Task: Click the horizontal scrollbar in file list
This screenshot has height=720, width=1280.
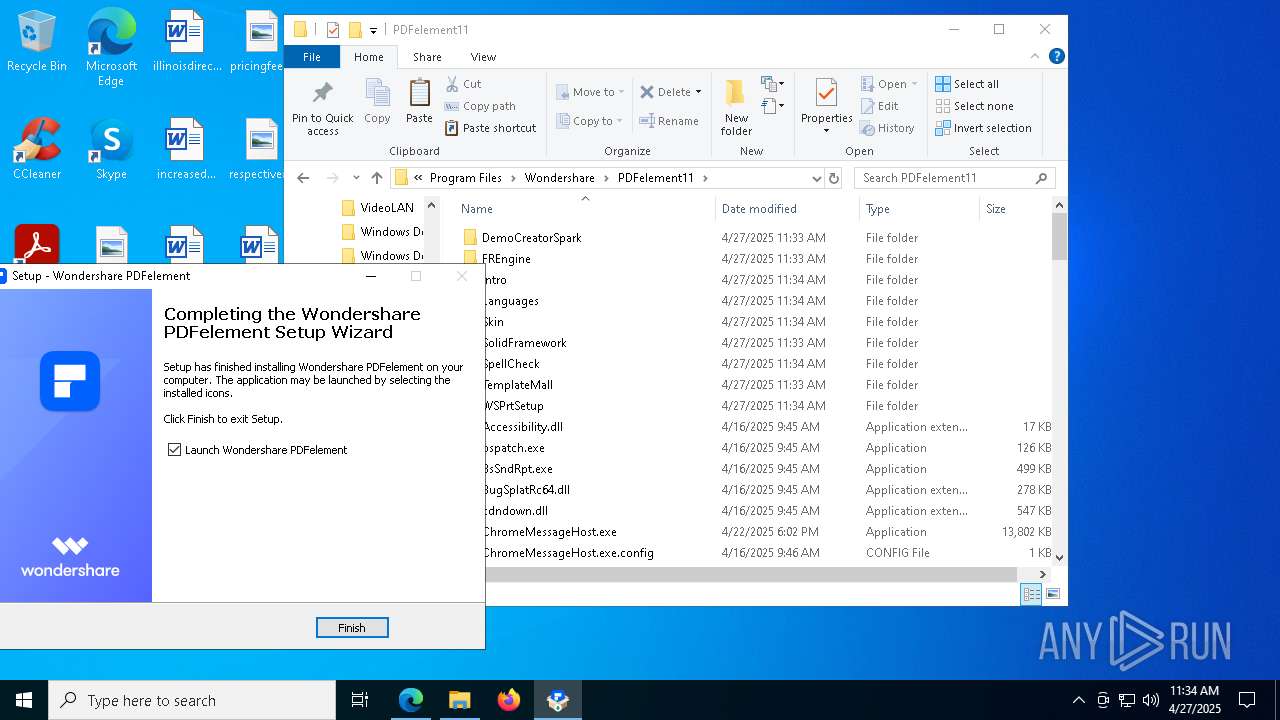Action: coord(750,574)
